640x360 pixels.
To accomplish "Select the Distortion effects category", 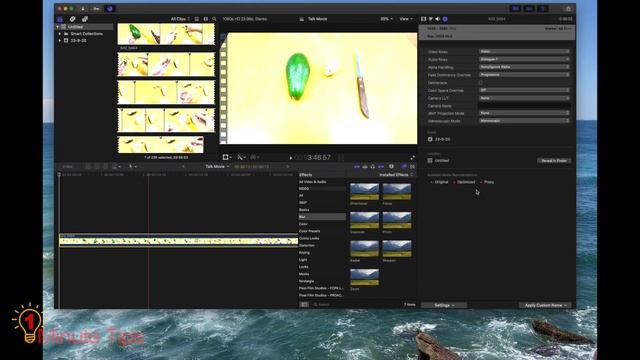I will coord(307,245).
